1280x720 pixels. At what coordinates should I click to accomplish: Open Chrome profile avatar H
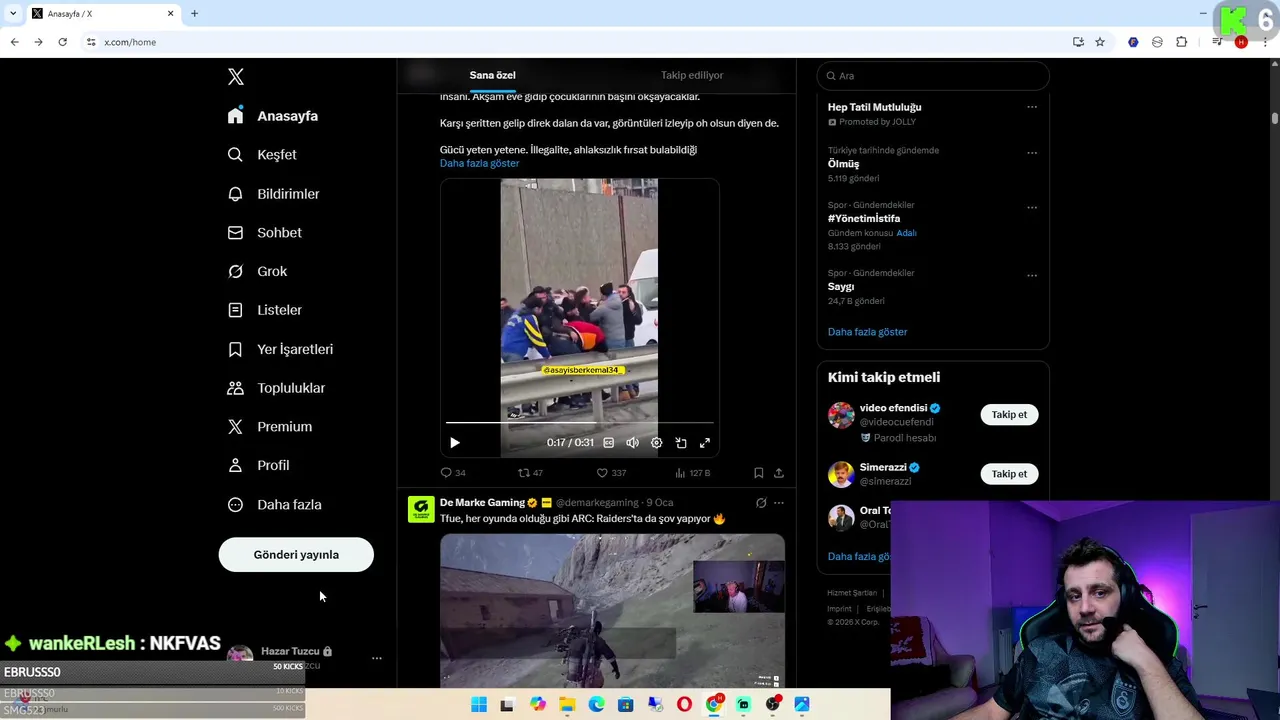[1241, 42]
